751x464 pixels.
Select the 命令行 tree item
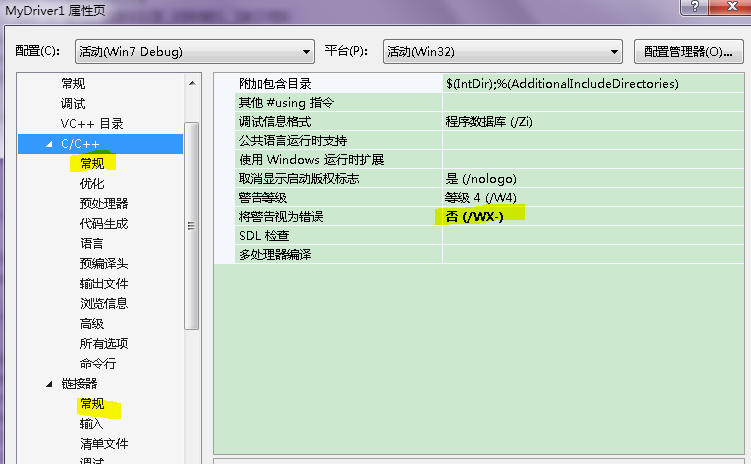click(98, 364)
